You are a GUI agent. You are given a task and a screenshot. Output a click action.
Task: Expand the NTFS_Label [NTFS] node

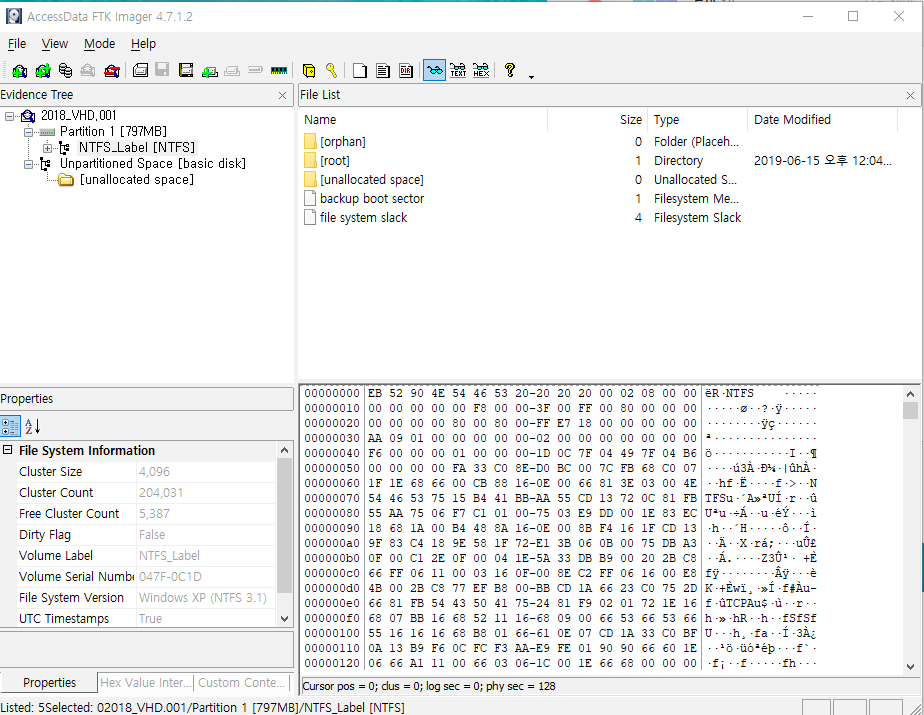pos(47,148)
